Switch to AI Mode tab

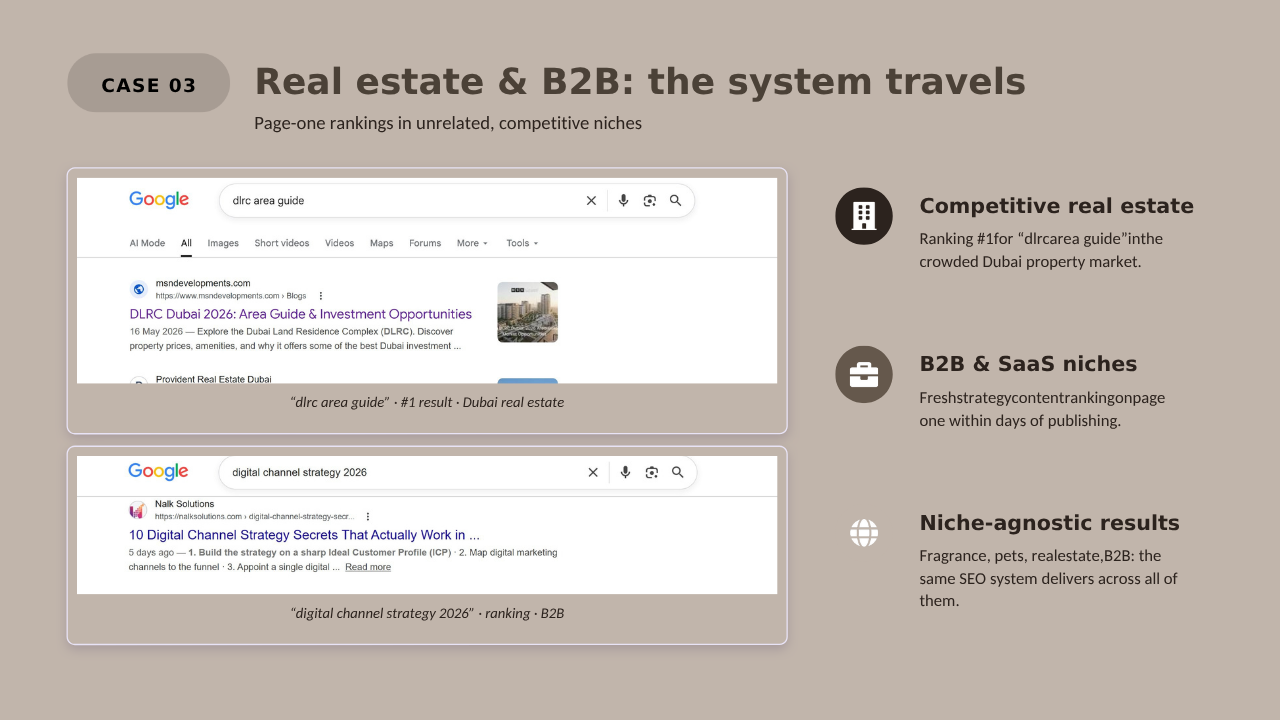[147, 243]
